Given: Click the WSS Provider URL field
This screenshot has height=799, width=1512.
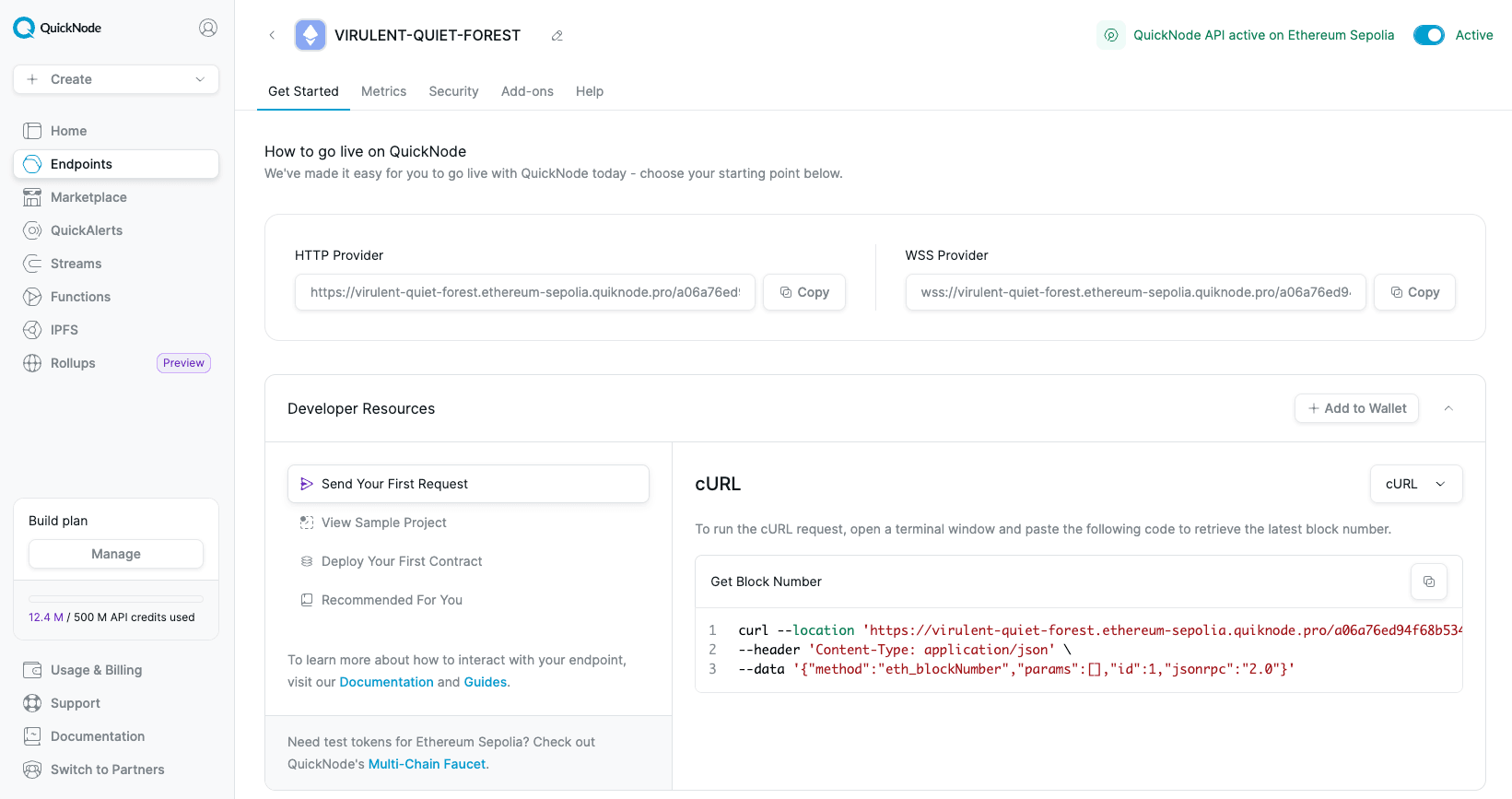Looking at the screenshot, I should (1135, 292).
